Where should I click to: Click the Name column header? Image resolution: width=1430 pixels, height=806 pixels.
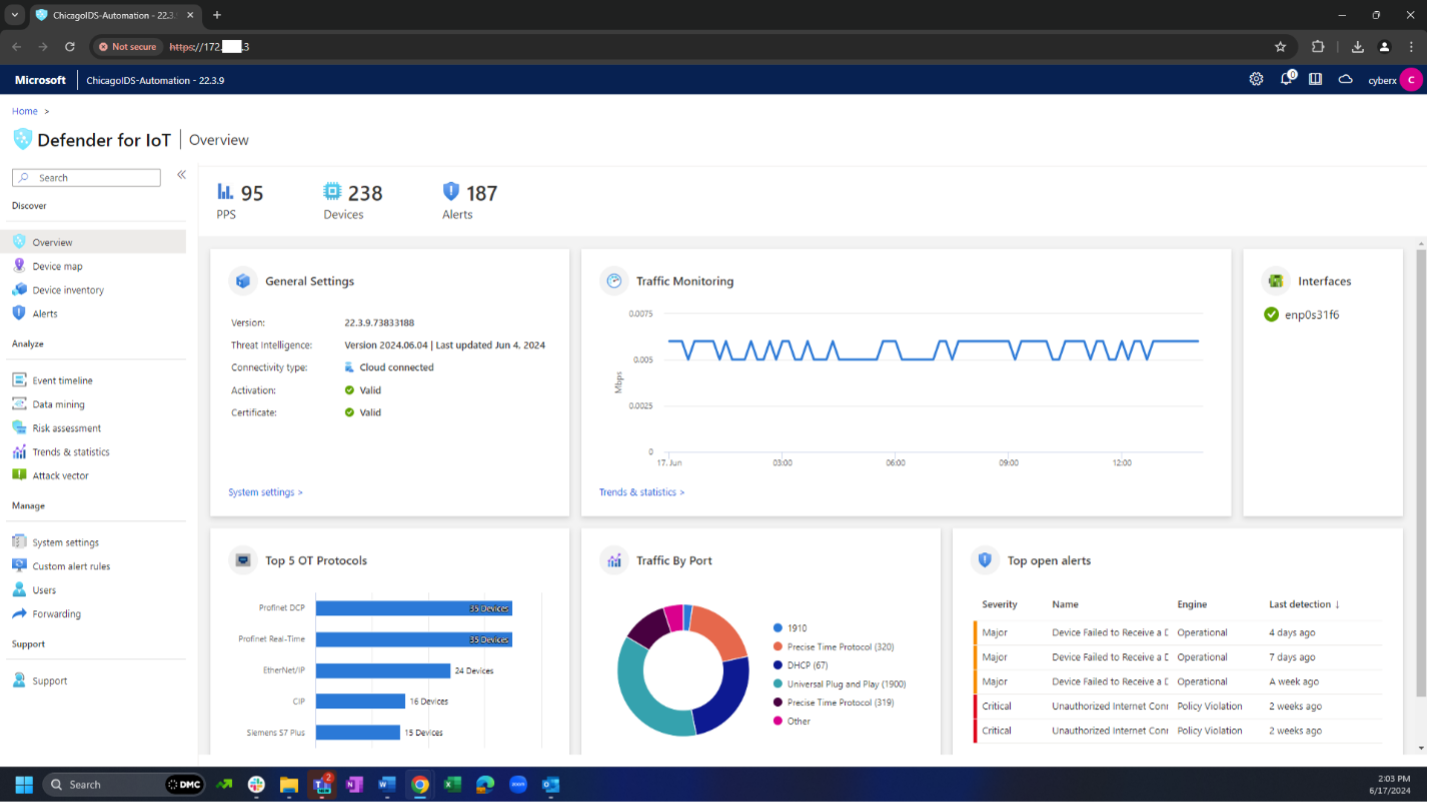click(1065, 604)
